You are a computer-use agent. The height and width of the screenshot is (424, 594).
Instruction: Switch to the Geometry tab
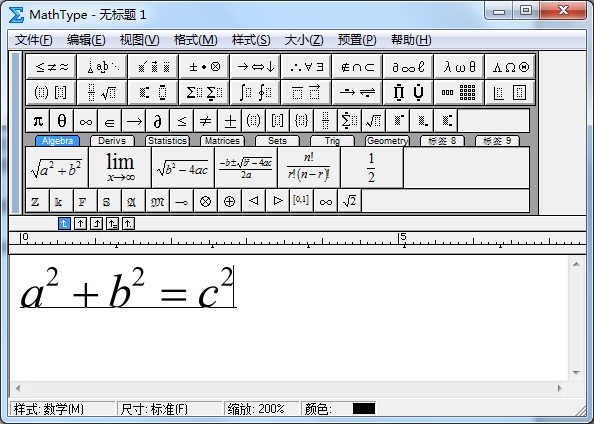(387, 141)
